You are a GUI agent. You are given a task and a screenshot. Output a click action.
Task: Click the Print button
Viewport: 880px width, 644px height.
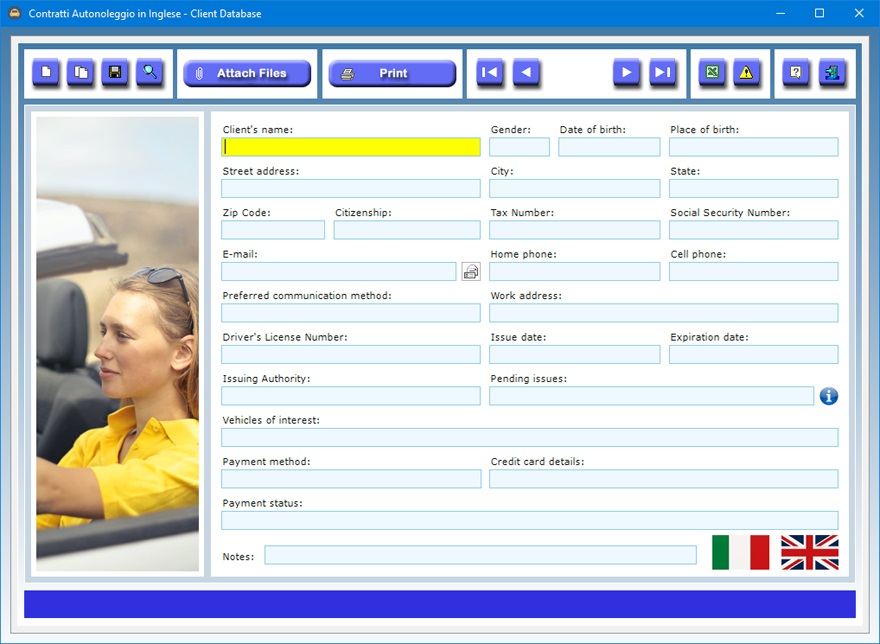pos(392,74)
